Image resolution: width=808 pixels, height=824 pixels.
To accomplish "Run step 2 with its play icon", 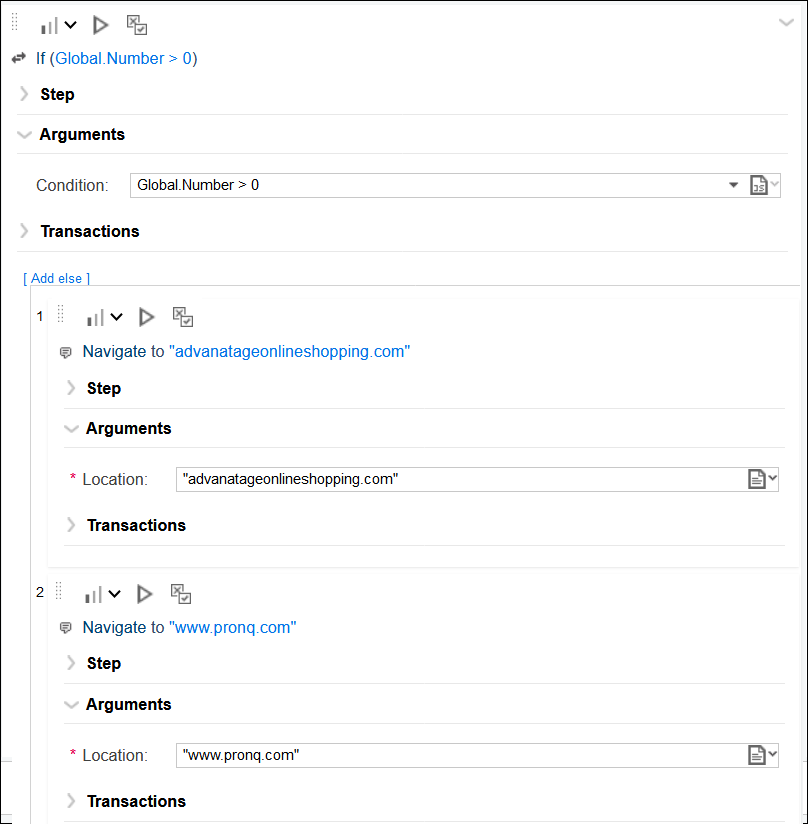I will 145,594.
